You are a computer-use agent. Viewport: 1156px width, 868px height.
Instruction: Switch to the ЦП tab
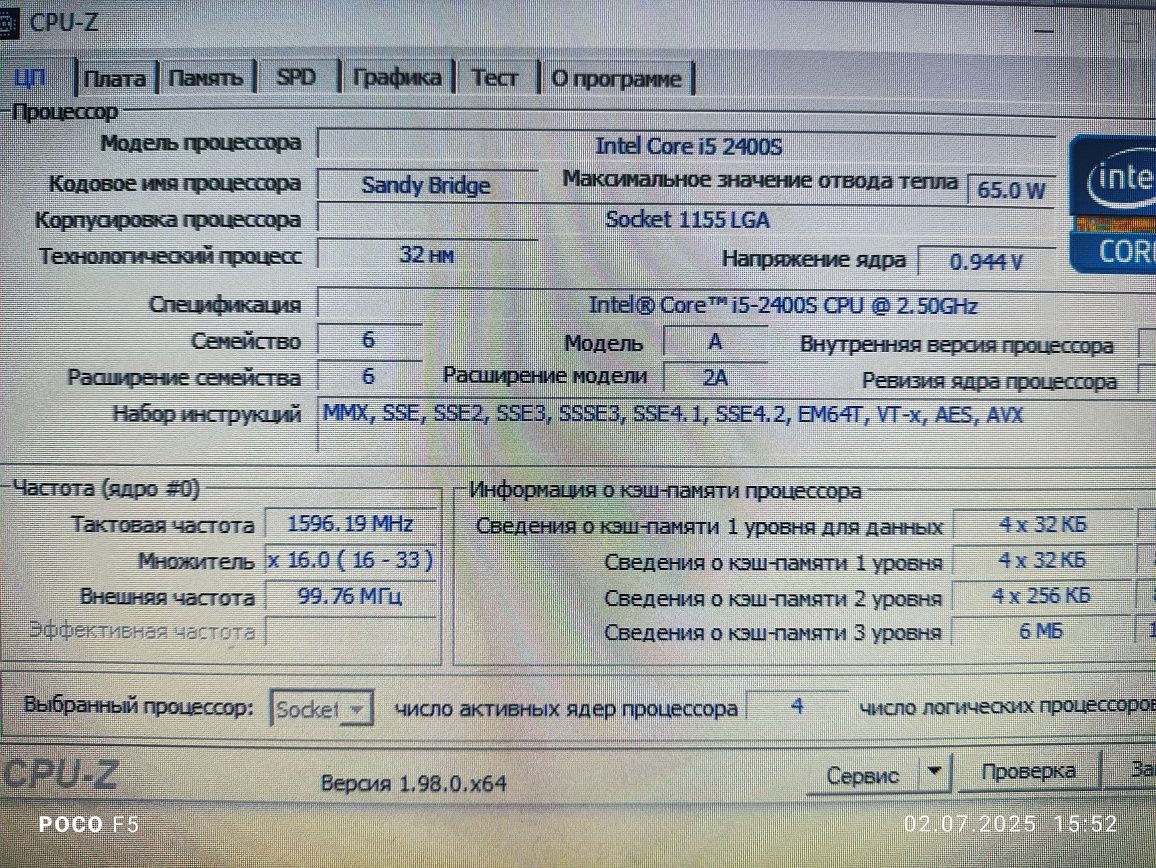coord(31,77)
